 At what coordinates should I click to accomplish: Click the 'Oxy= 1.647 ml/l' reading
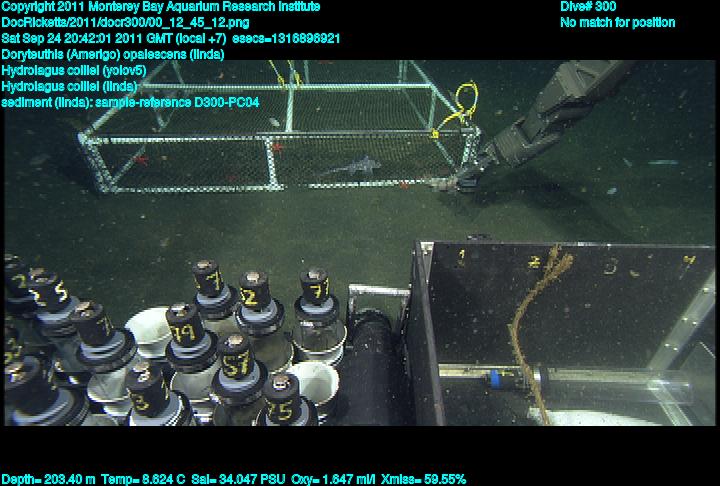pos(333,479)
